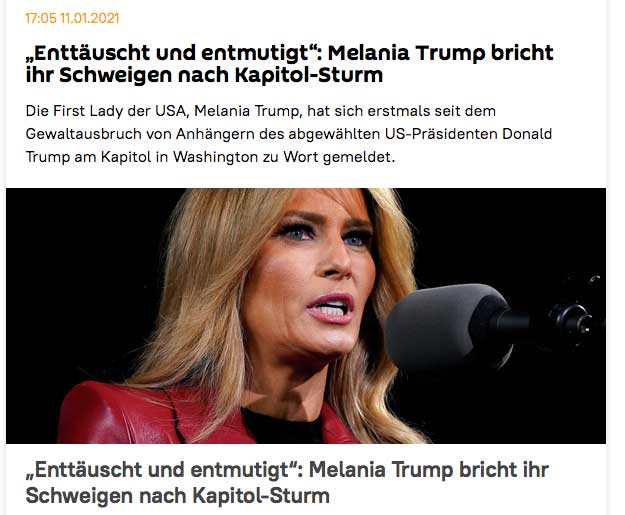Click the word 'Gewaltausbruch' in the summary
The image size is (625, 515).
(84, 134)
